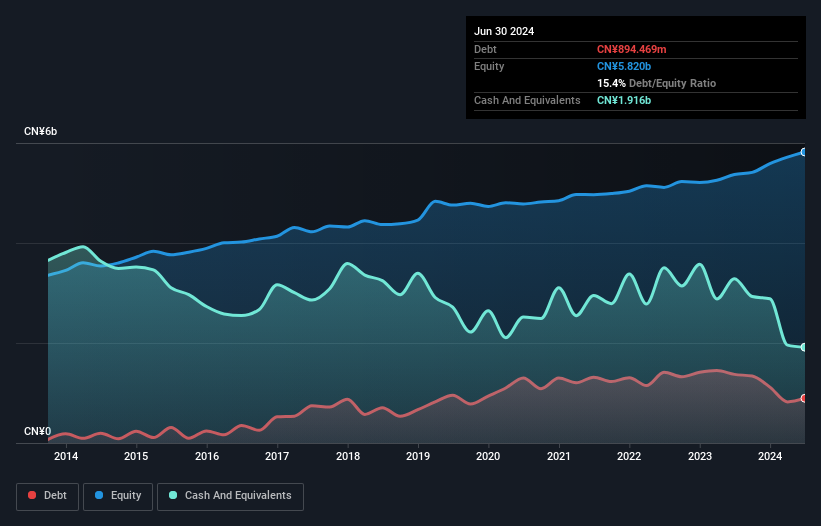Click the 2023 x-axis label
Screen dimensions: 821x526
click(x=700, y=456)
